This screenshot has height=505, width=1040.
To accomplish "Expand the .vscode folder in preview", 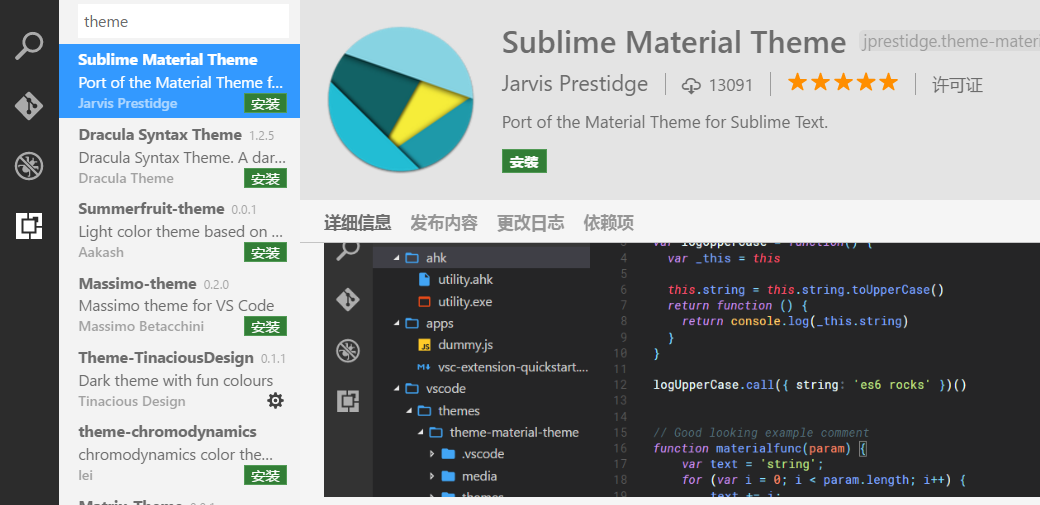I will 432,454.
